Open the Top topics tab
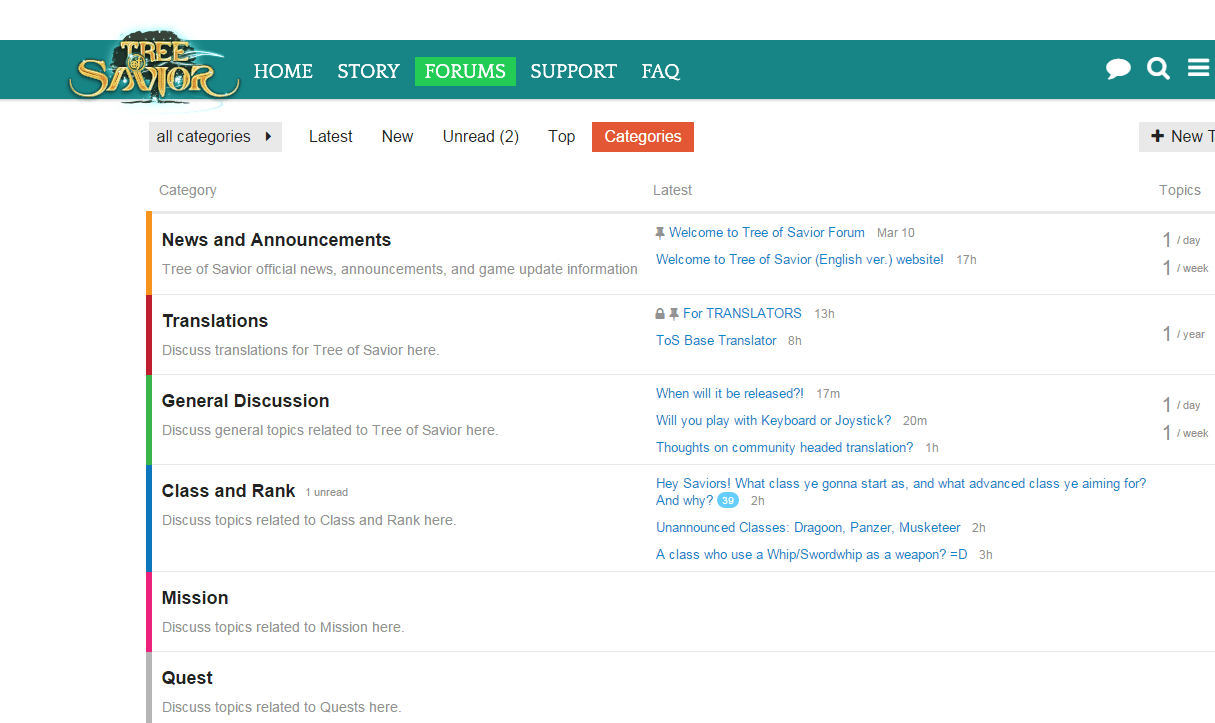Viewport: 1215px width, 723px height. [x=561, y=137]
